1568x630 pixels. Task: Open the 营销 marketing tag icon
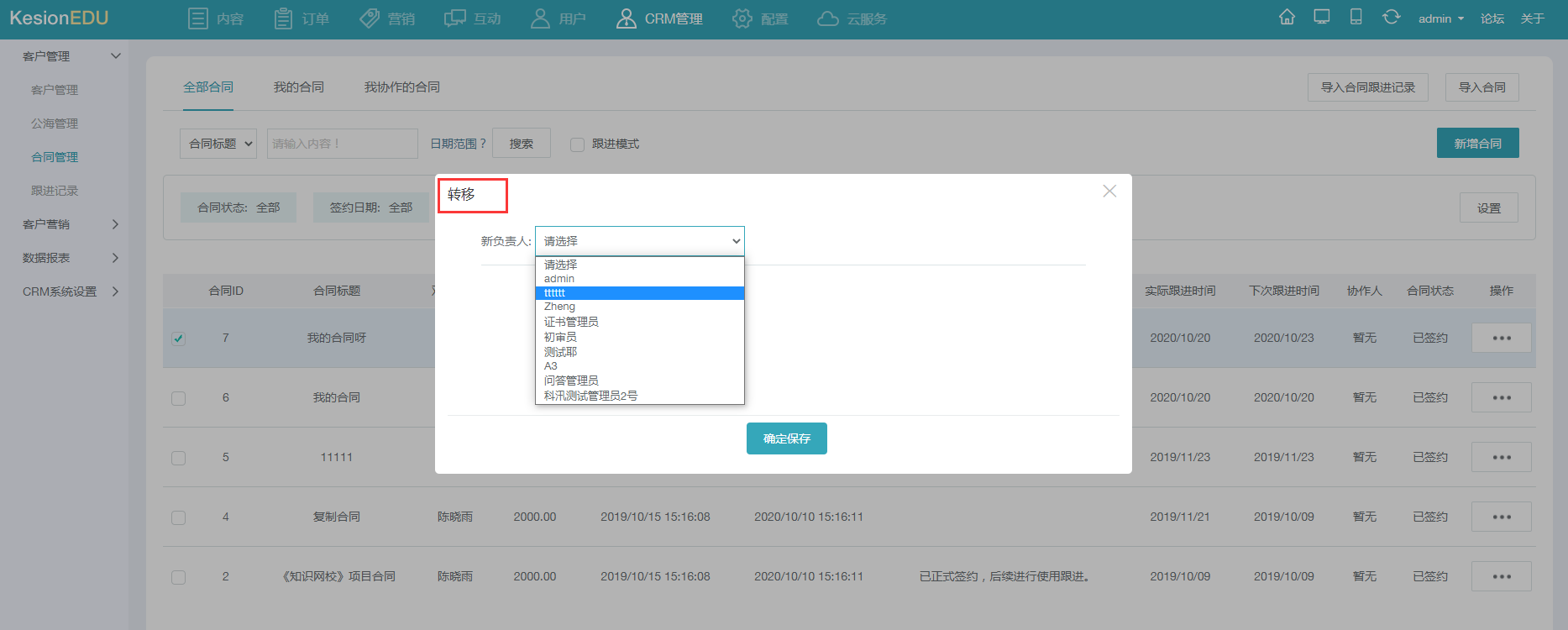tap(370, 18)
